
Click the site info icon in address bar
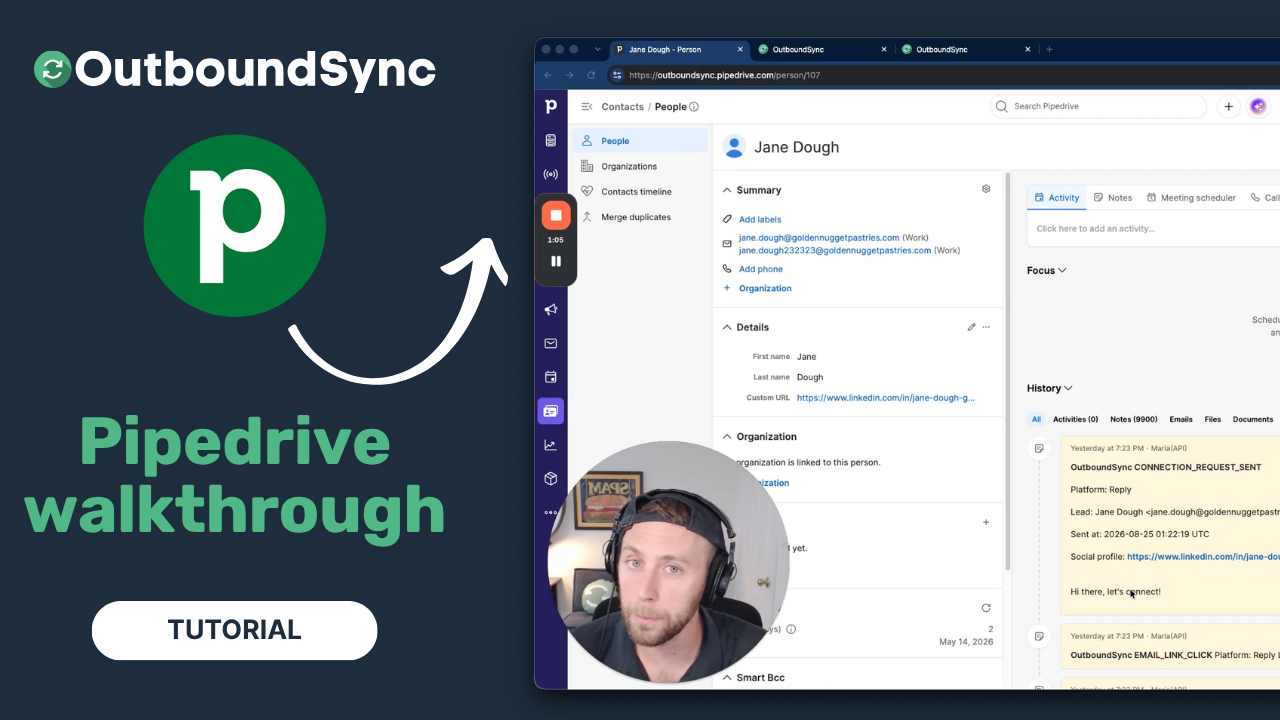617,75
